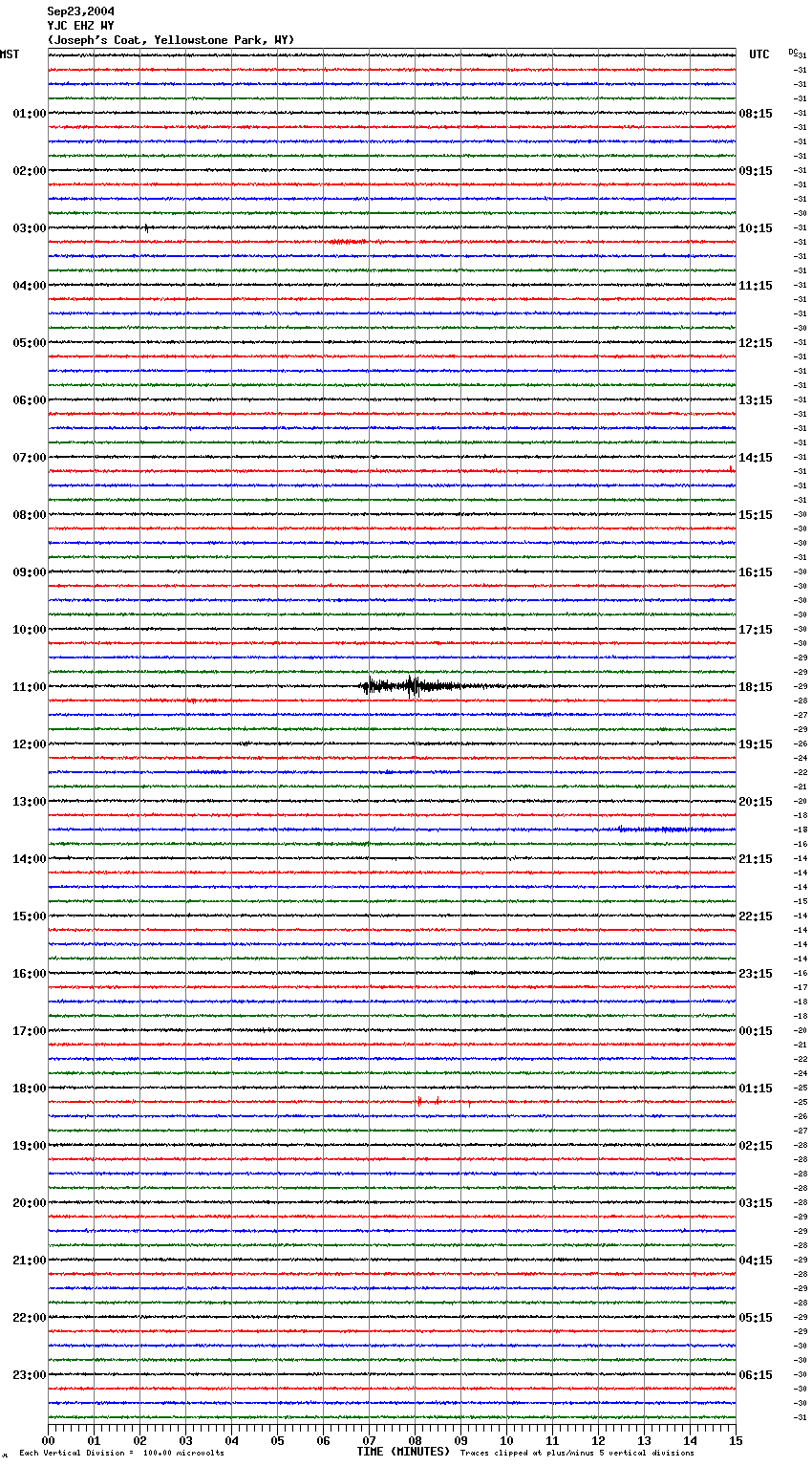Click the 10:15 UTC time label
This screenshot has width=812, height=1466.
click(x=756, y=228)
